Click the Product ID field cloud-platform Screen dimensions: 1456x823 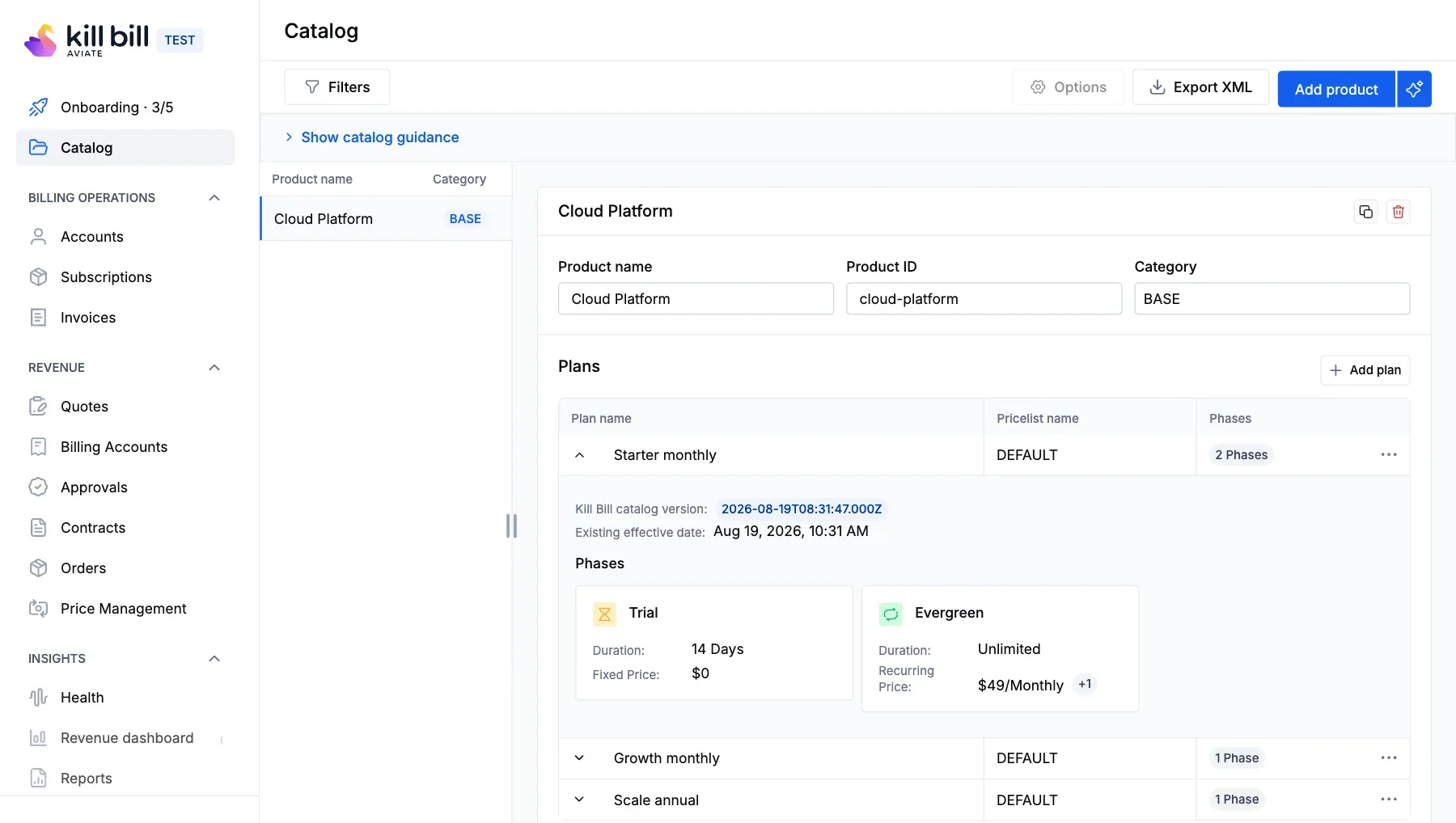coord(984,299)
